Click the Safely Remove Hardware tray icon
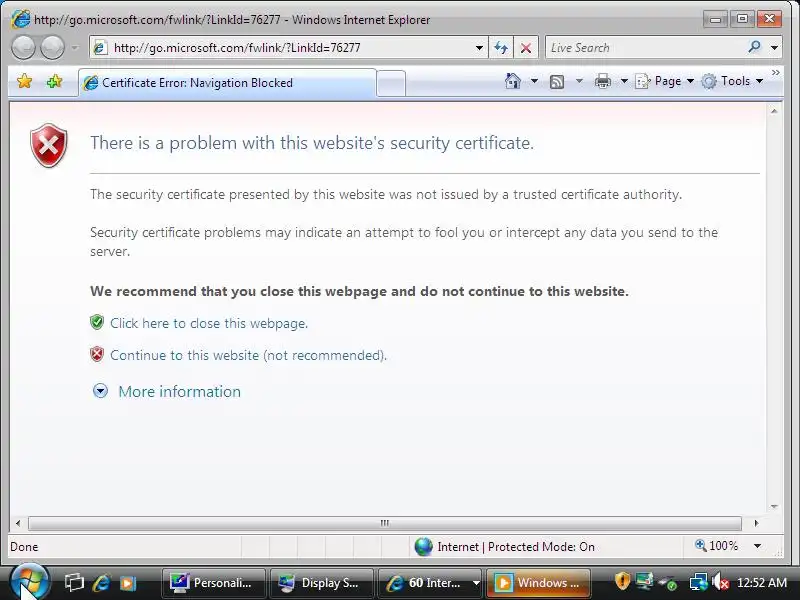 coord(668,582)
